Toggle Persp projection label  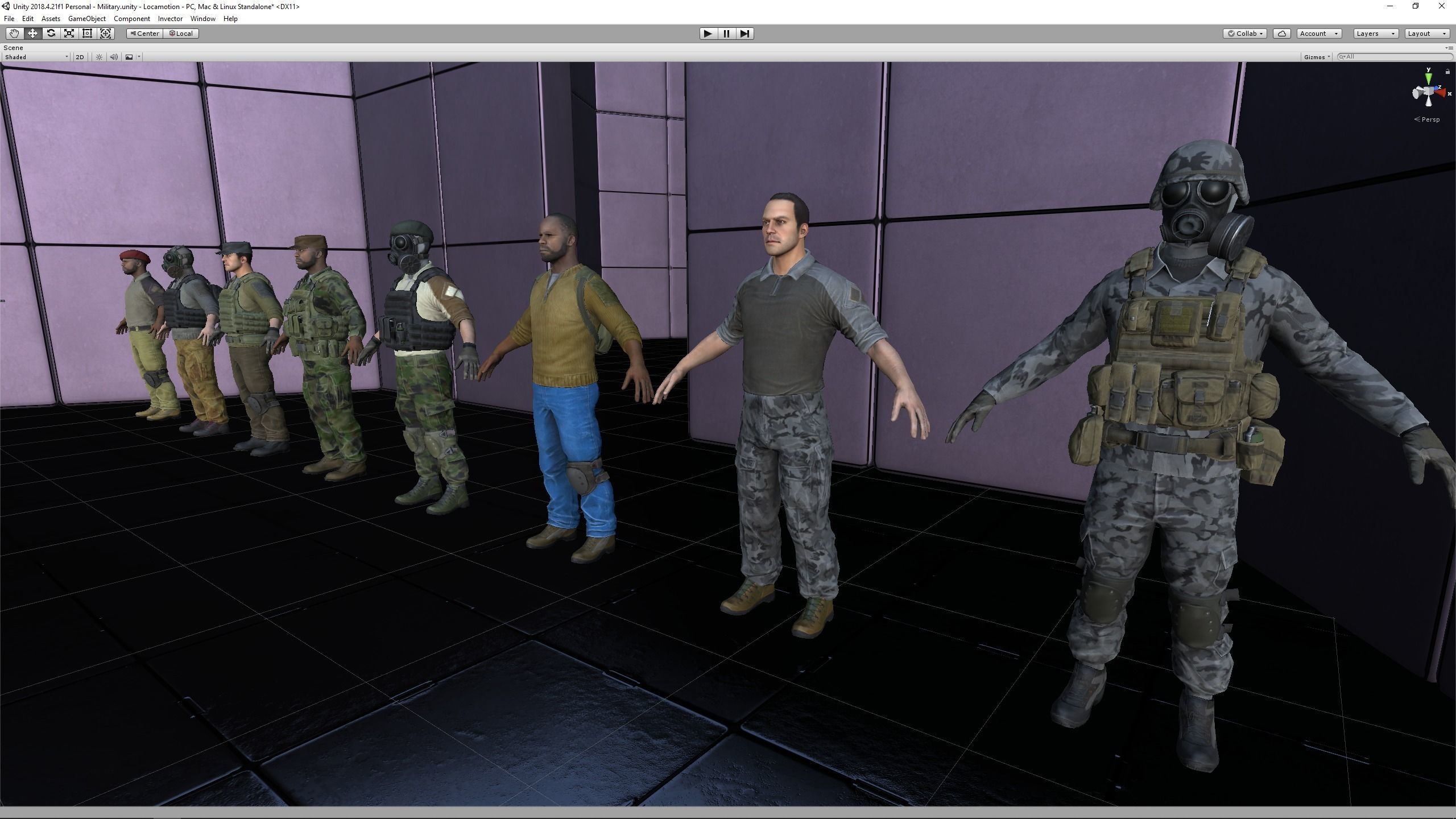click(1427, 119)
